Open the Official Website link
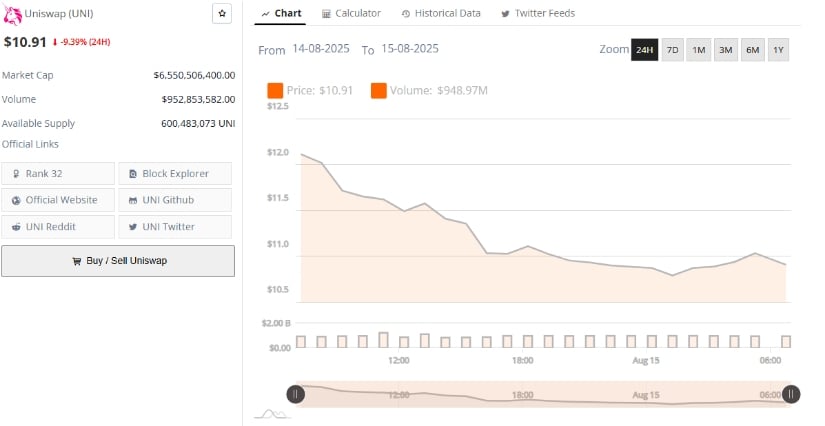825x426 pixels. click(58, 200)
